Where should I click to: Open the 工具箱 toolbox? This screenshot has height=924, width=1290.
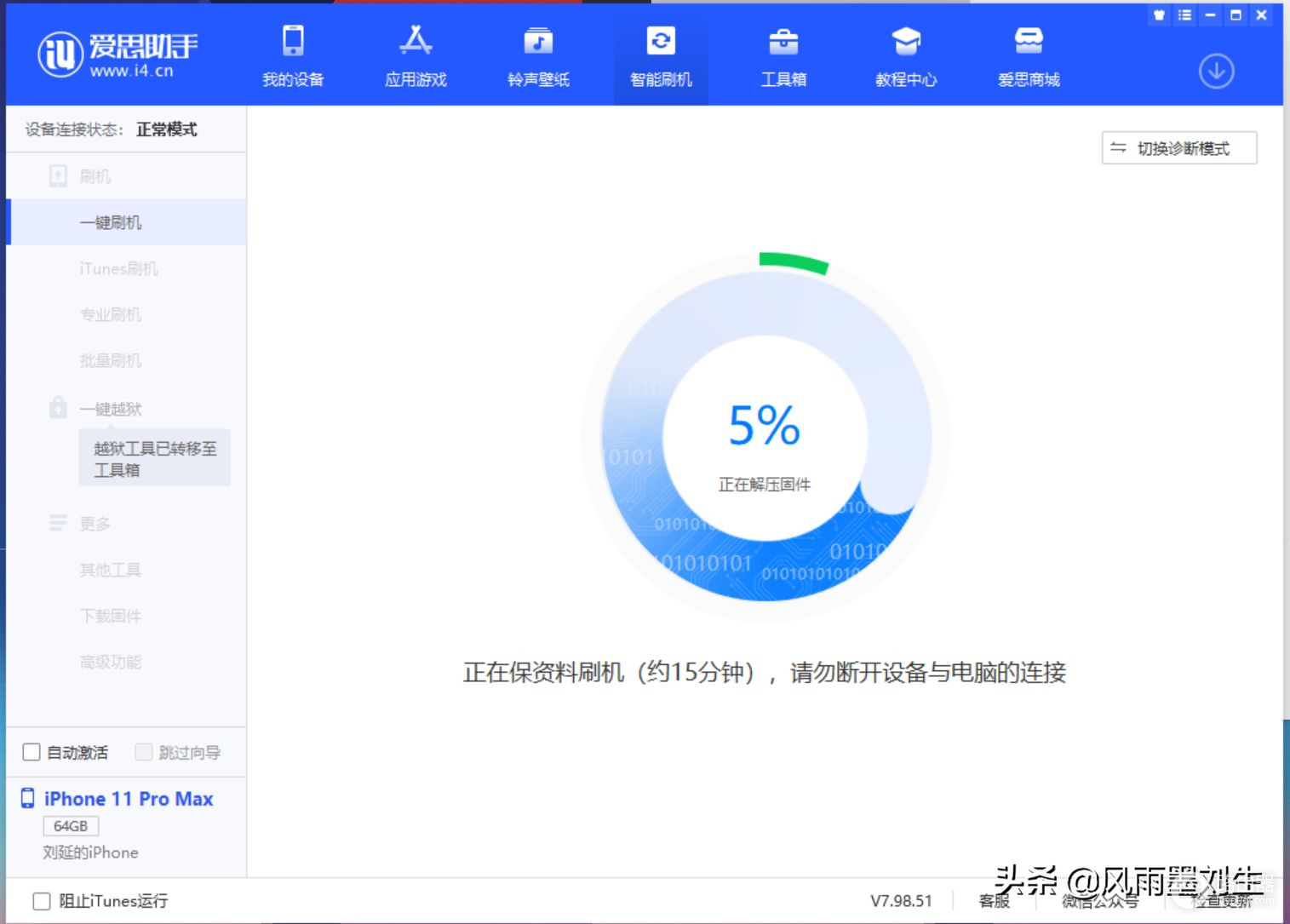pyautogui.click(x=783, y=56)
